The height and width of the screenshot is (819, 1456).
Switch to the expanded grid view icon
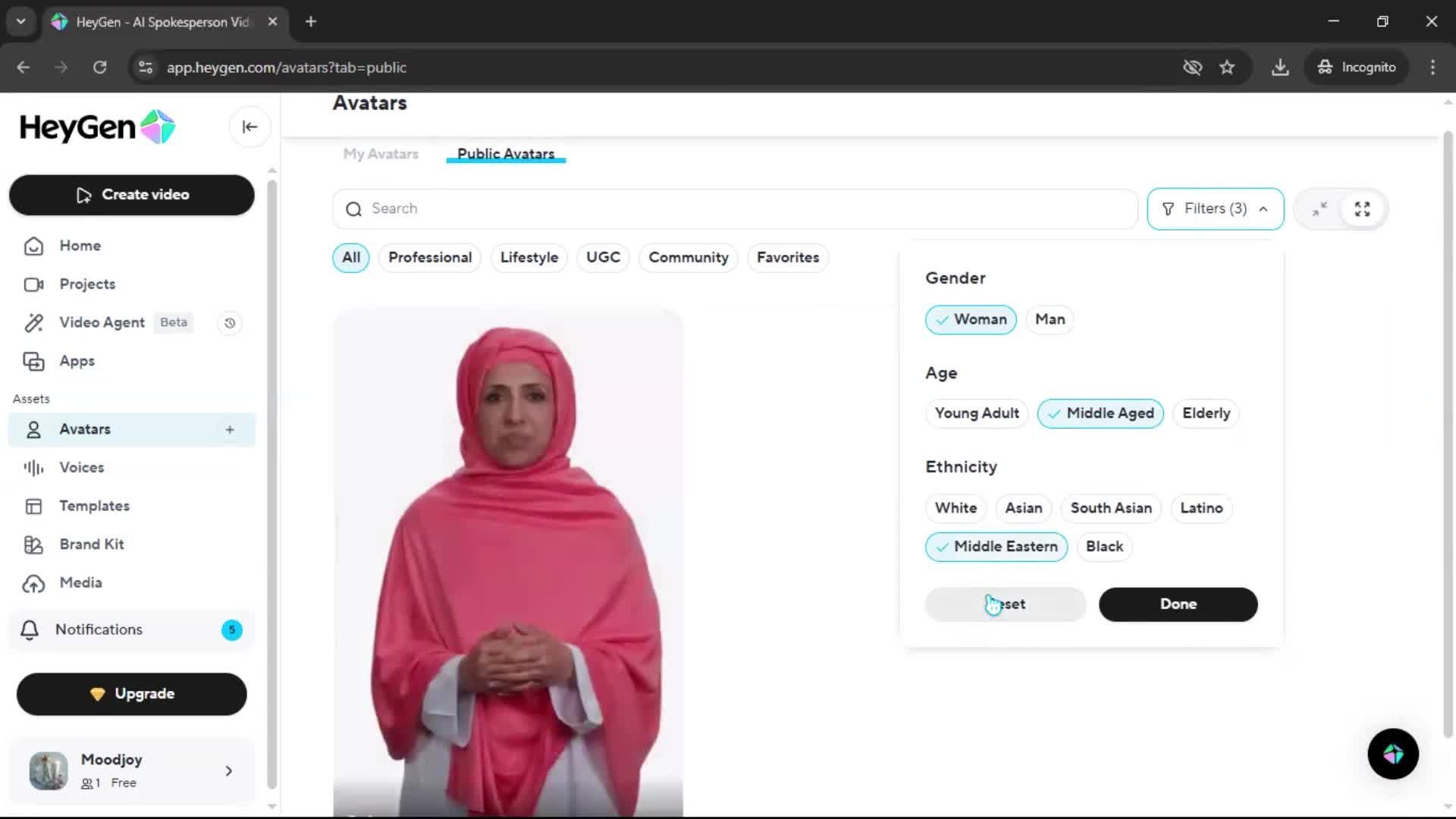[x=1362, y=209]
